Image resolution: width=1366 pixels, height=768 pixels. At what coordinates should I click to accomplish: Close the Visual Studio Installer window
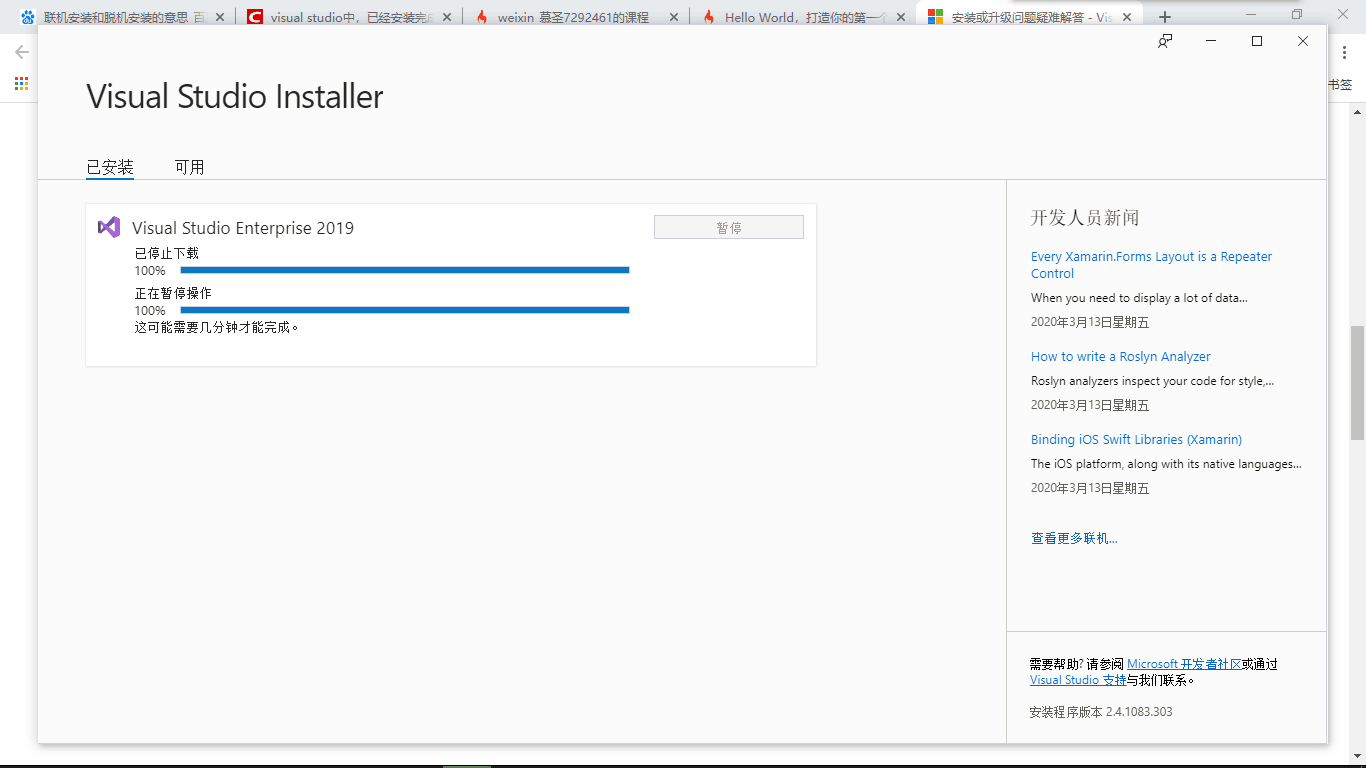1303,41
